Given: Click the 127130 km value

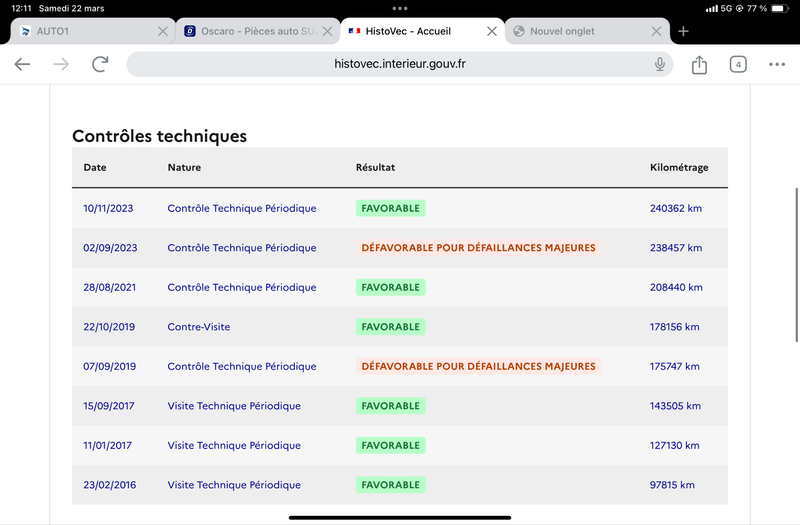Looking at the screenshot, I should pos(674,445).
